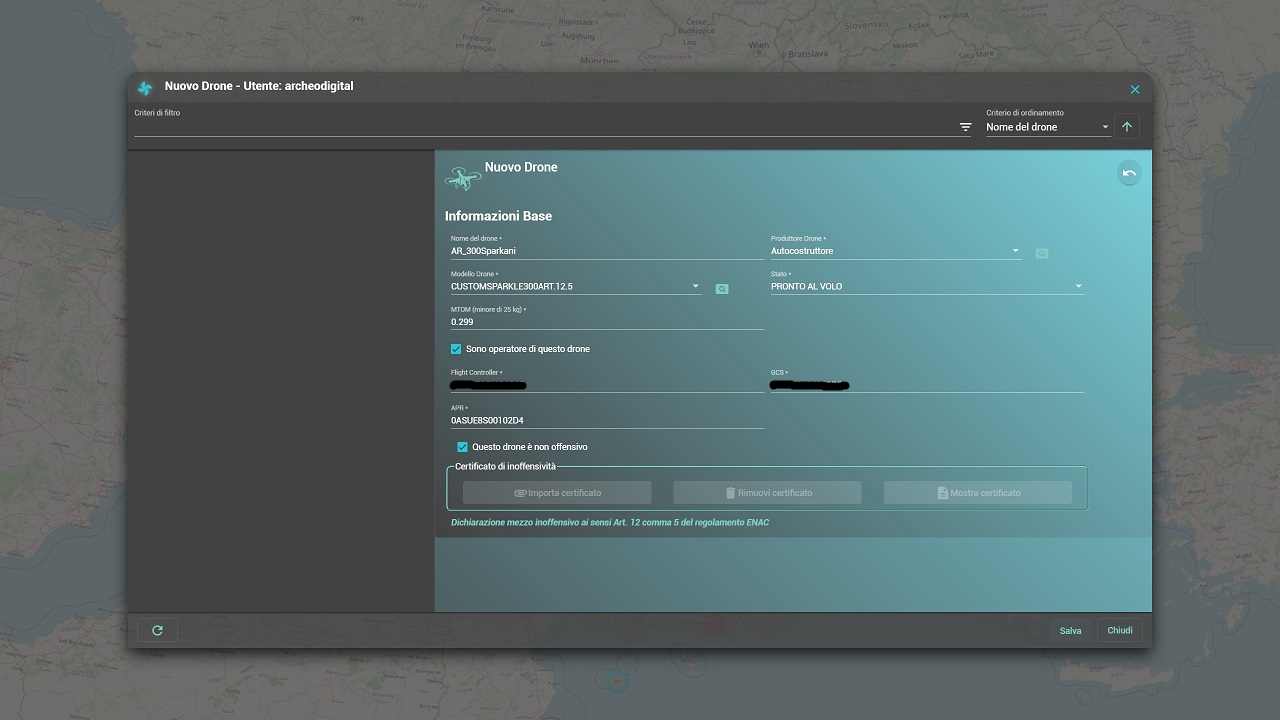
Task: Expand the Produttore Drone dropdown
Action: coord(896,251)
